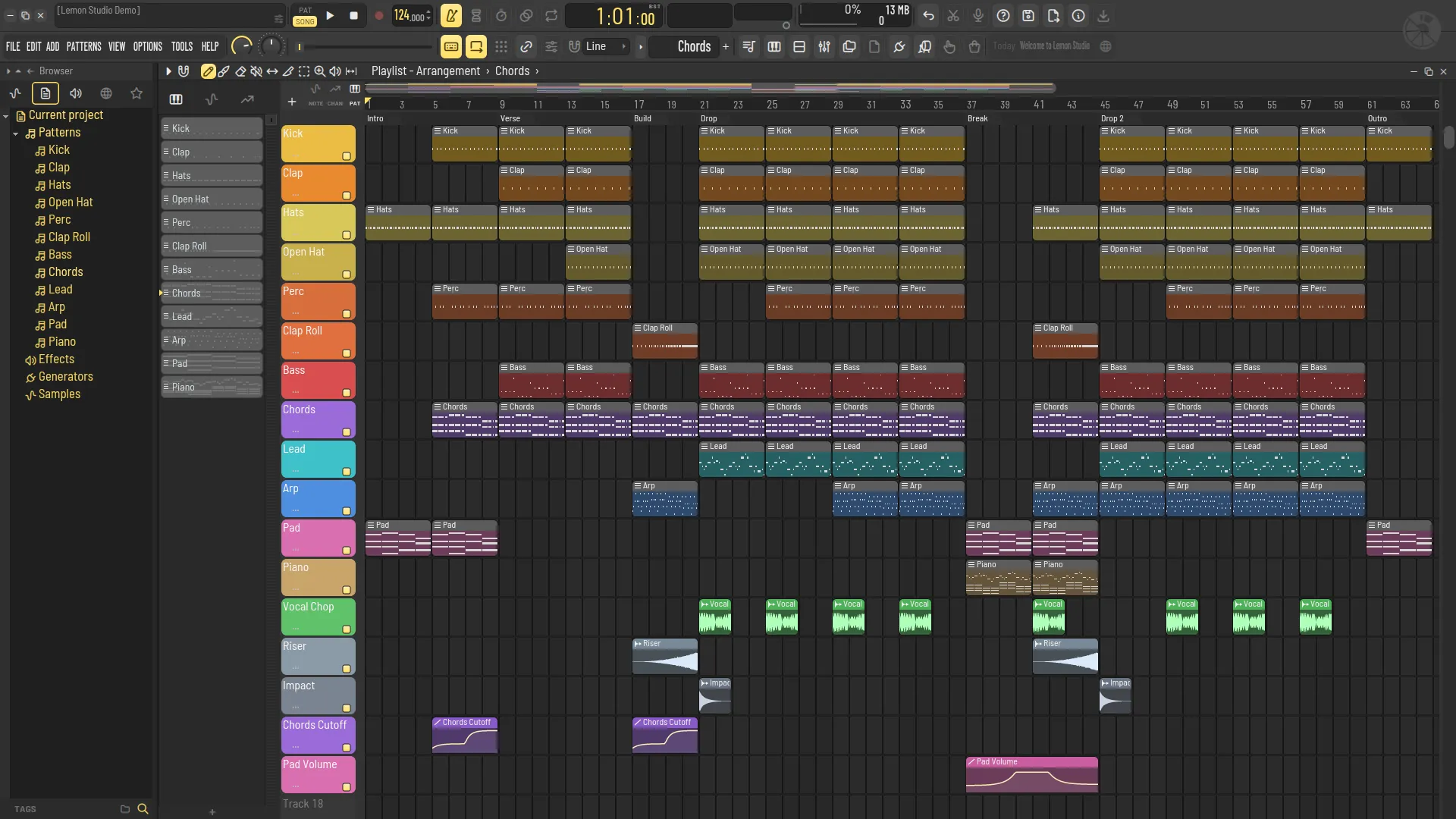Viewport: 1456px width, 819px height.
Task: Add a new pattern with plus button
Action: 726,47
